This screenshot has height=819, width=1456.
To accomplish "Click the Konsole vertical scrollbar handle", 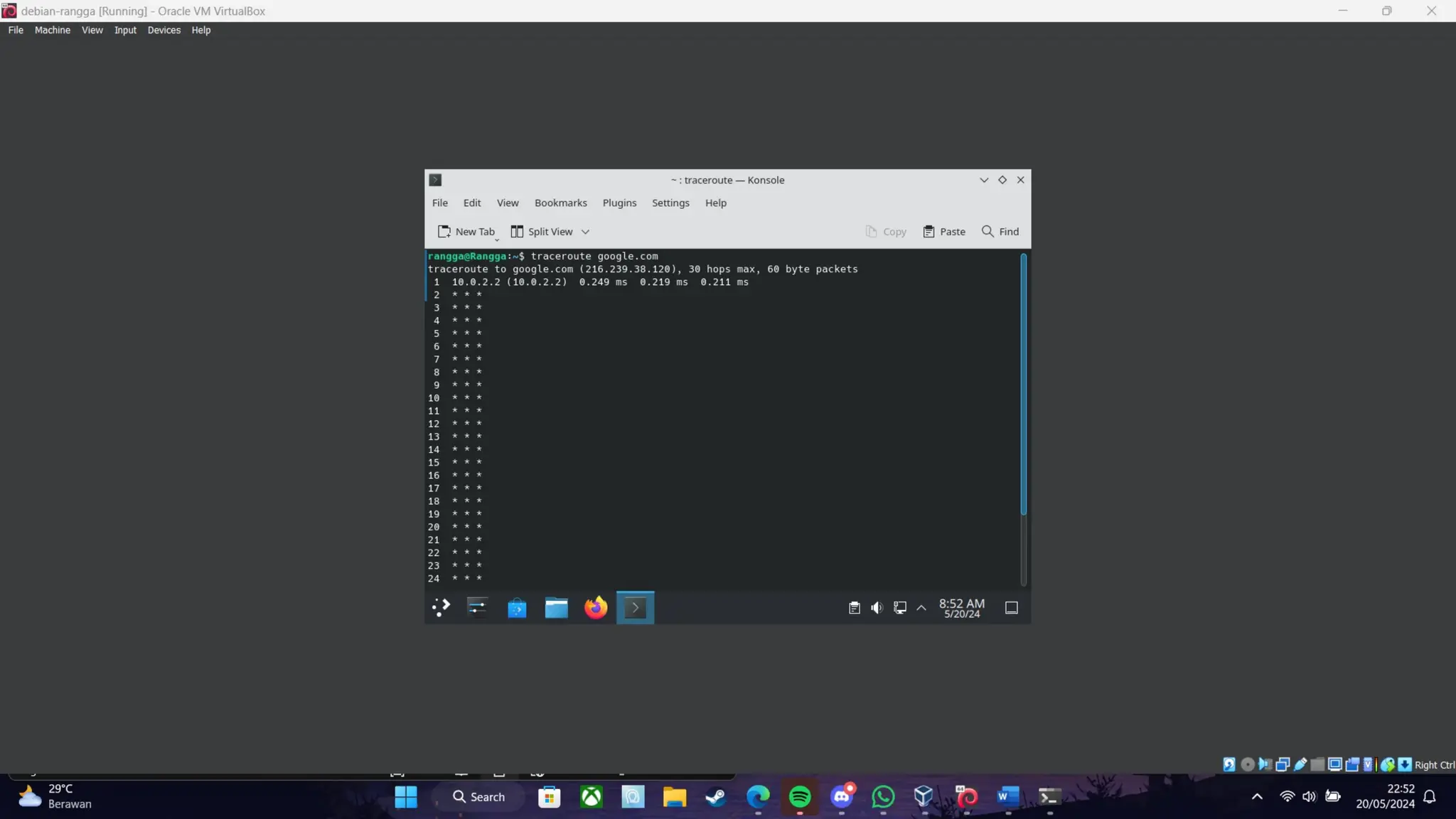I will pyautogui.click(x=1023, y=384).
